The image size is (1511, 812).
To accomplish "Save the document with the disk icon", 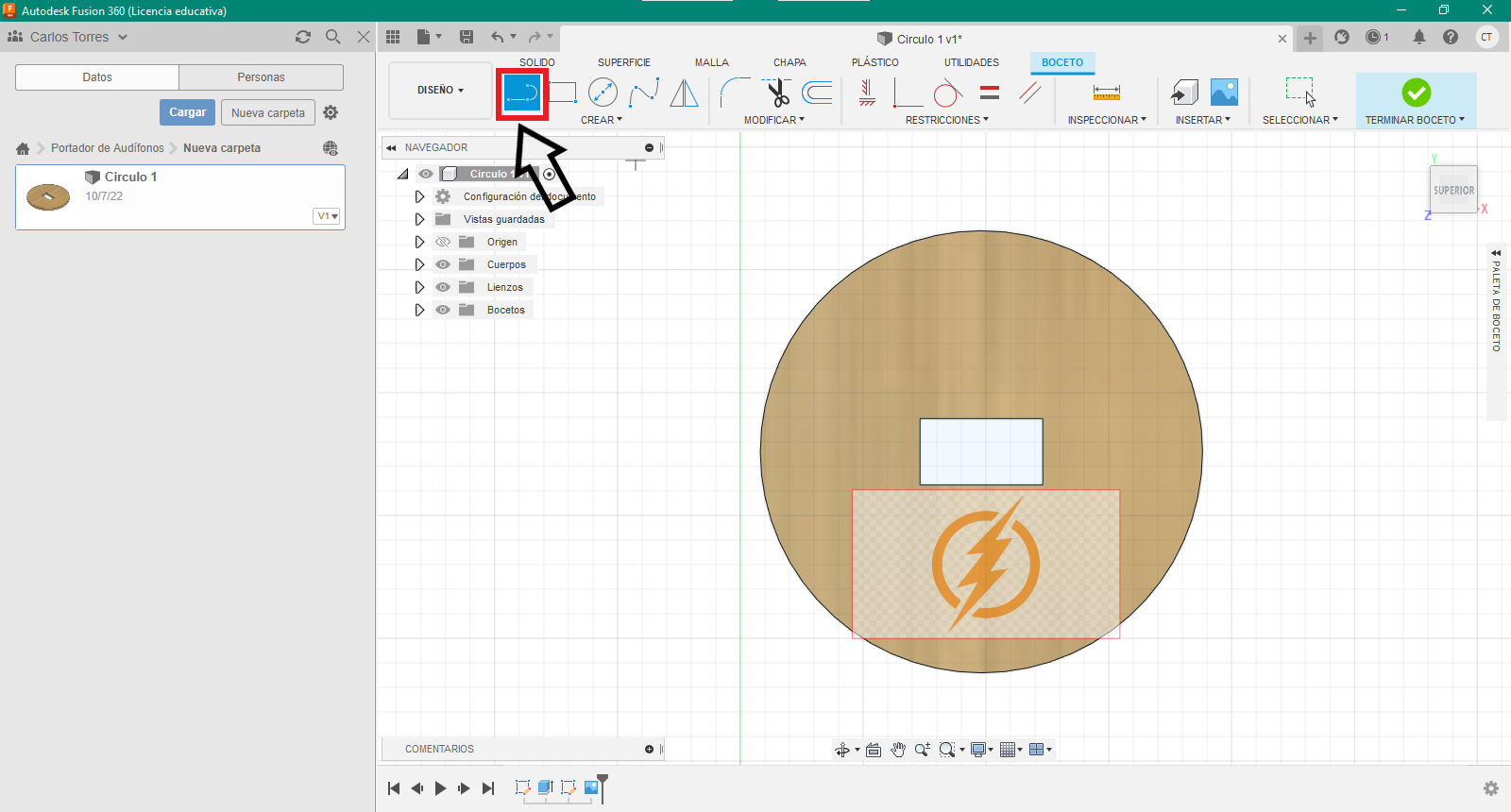I will pos(467,37).
